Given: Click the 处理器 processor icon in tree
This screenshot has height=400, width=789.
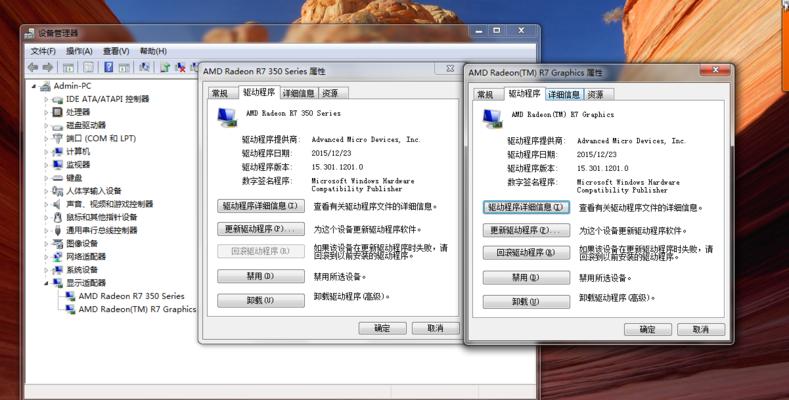Looking at the screenshot, I should [x=57, y=112].
